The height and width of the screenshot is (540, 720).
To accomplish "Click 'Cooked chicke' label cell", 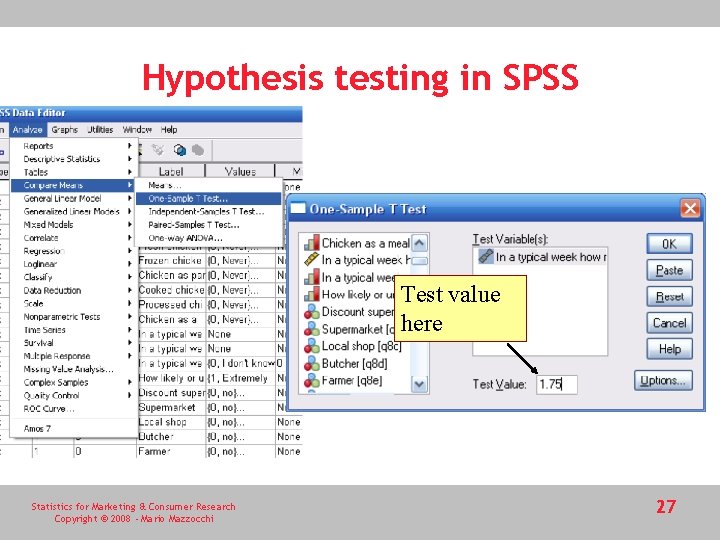I will [x=171, y=290].
